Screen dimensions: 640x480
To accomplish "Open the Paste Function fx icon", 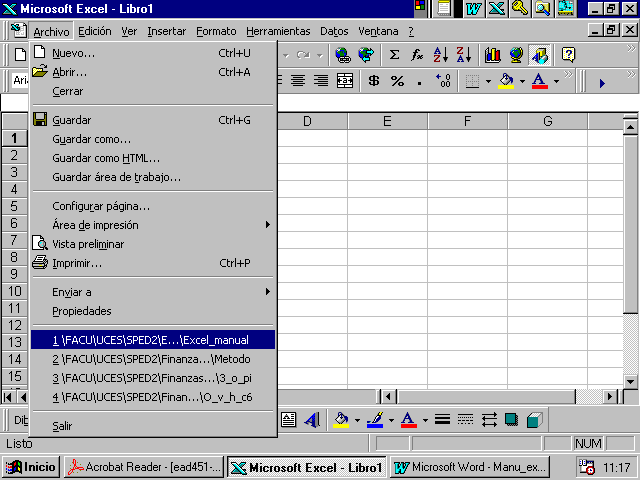I will (417, 55).
